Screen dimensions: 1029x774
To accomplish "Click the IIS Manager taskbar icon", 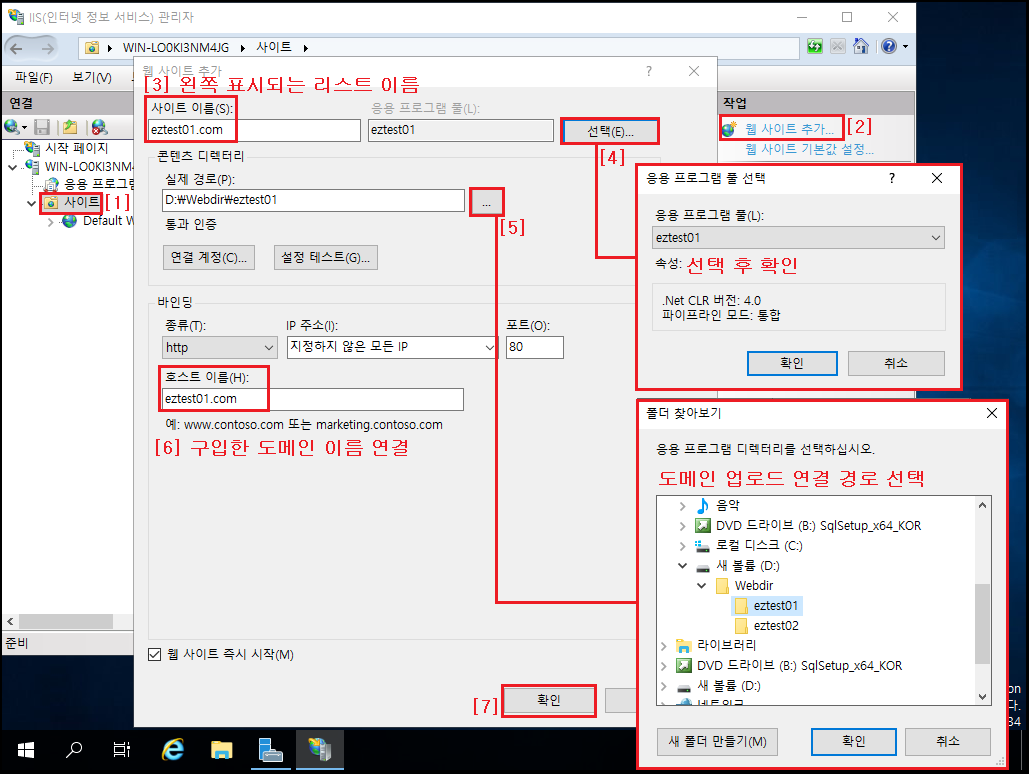I will tap(320, 750).
